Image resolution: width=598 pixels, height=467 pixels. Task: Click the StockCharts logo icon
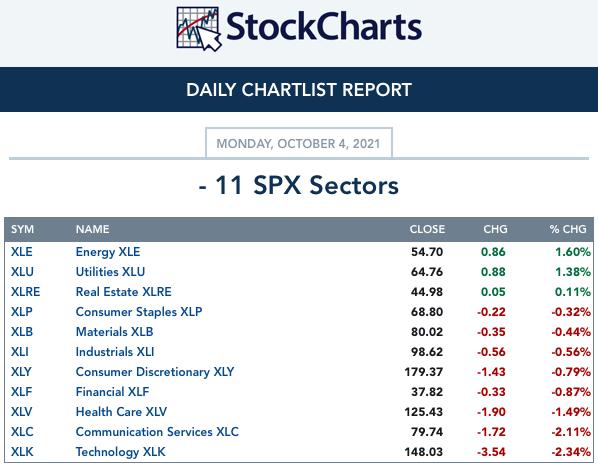[x=199, y=29]
